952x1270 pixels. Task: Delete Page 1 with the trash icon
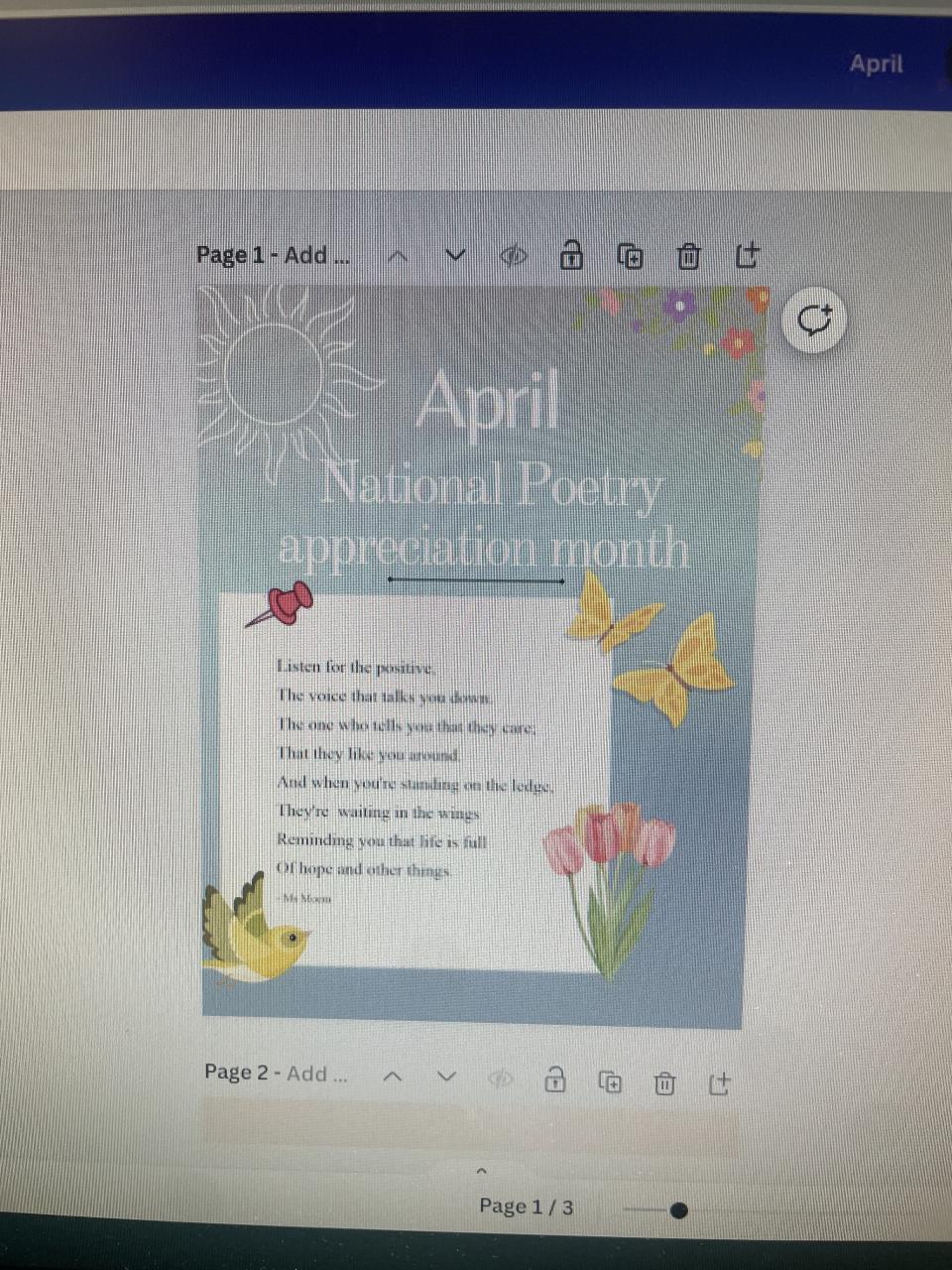point(688,257)
